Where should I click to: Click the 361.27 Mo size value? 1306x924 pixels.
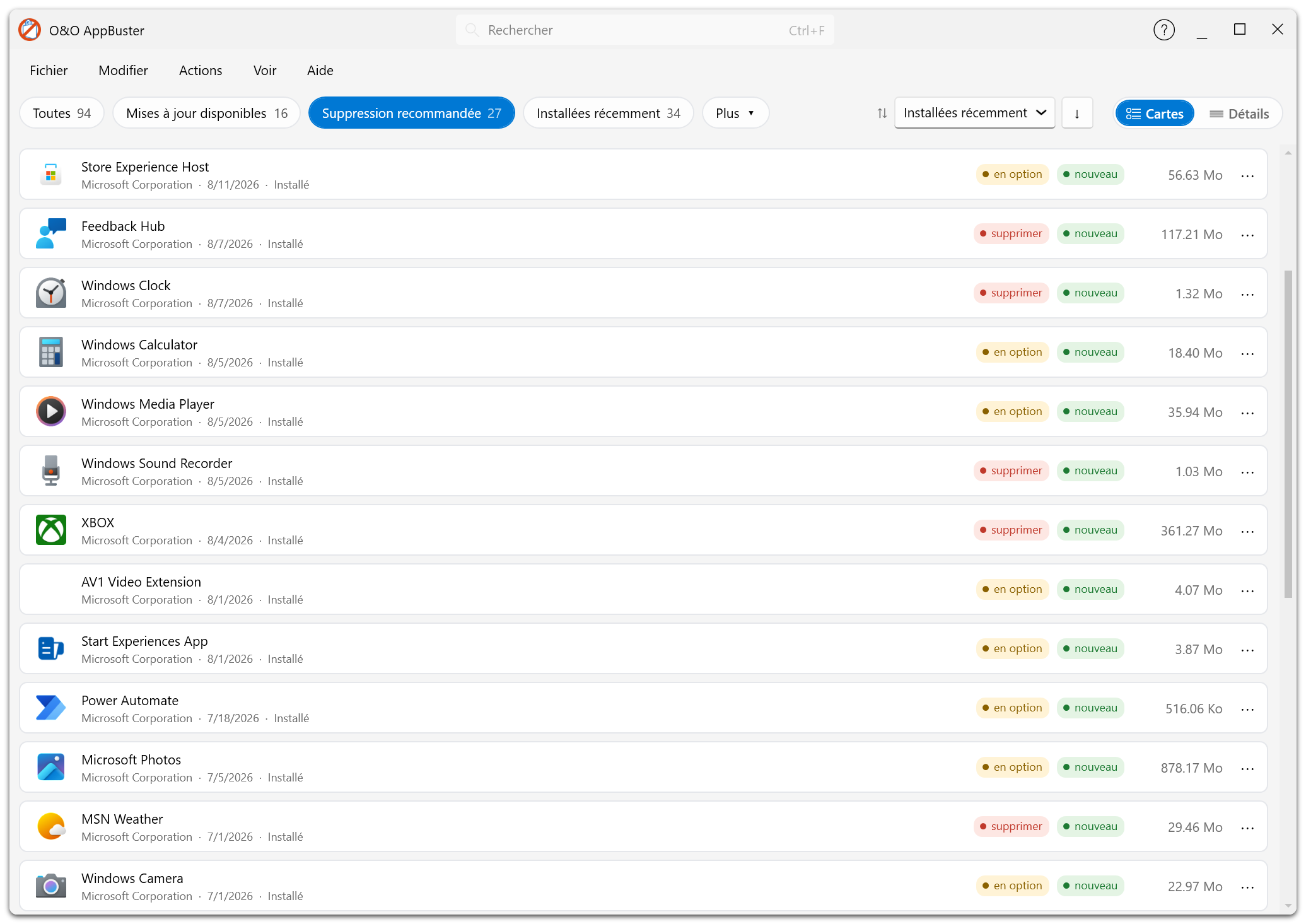click(x=1191, y=531)
